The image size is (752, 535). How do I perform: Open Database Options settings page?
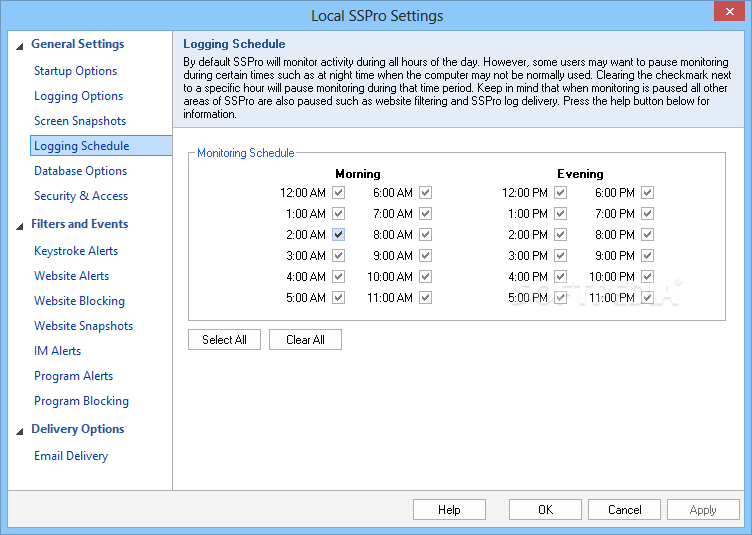point(80,171)
